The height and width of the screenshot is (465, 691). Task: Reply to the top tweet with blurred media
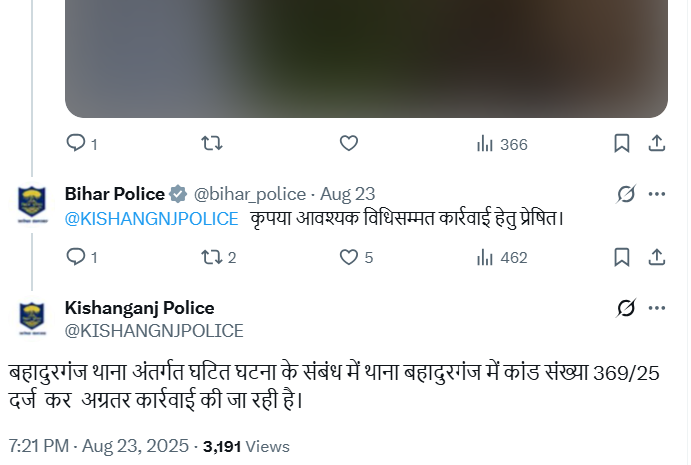click(x=76, y=144)
